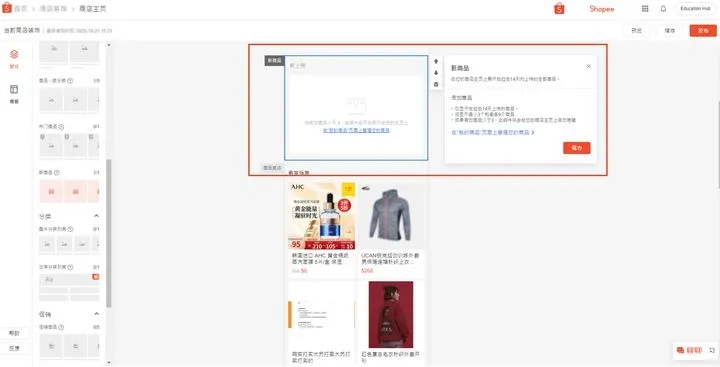Click the page's right-edge scrollbar
The height and width of the screenshot is (367, 720).
tap(718, 145)
